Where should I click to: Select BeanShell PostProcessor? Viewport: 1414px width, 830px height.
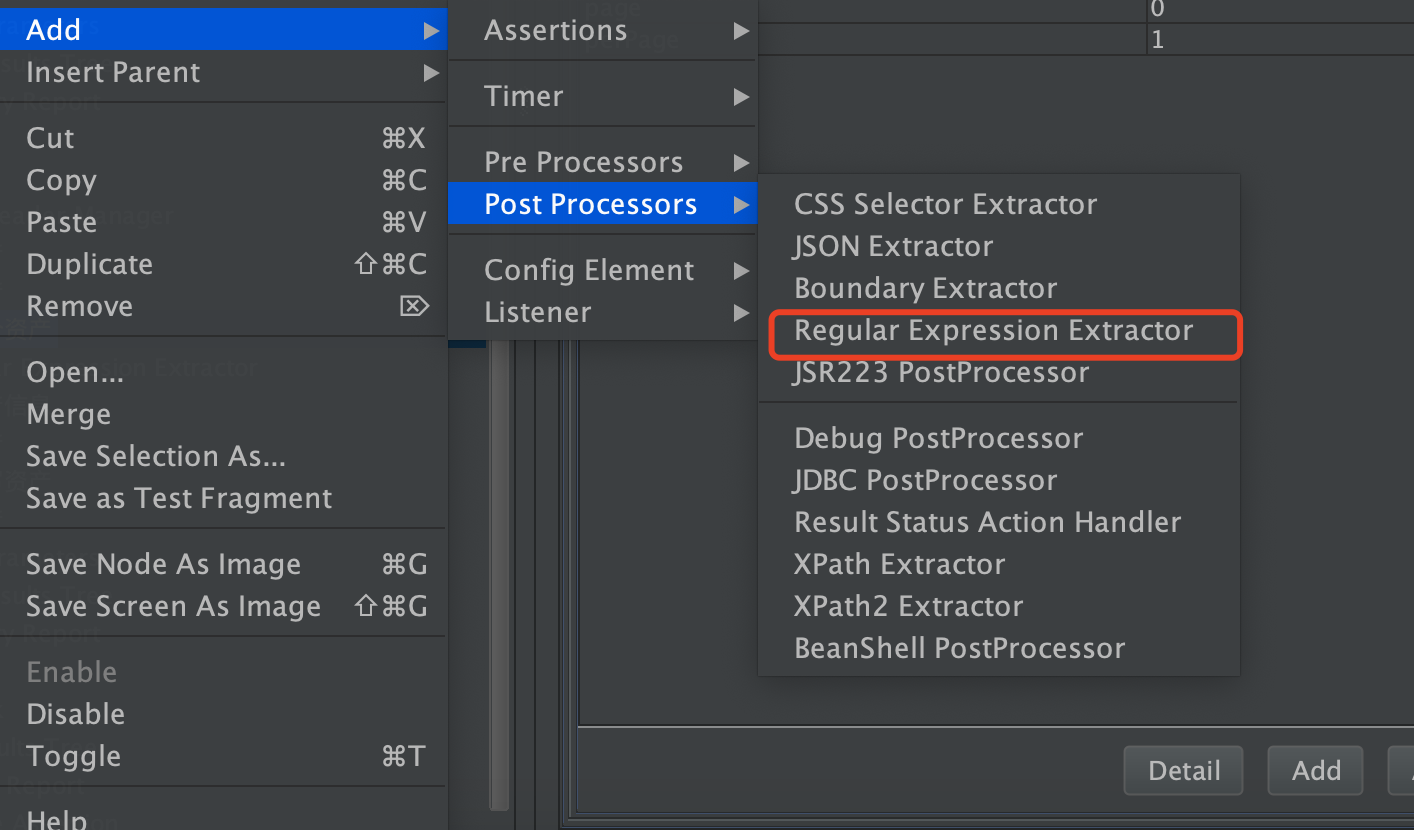[x=959, y=649]
